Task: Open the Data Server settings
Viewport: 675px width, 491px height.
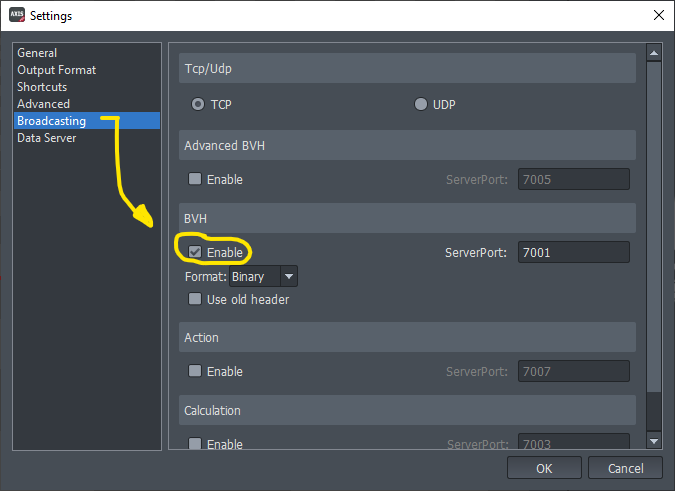Action: [x=46, y=138]
